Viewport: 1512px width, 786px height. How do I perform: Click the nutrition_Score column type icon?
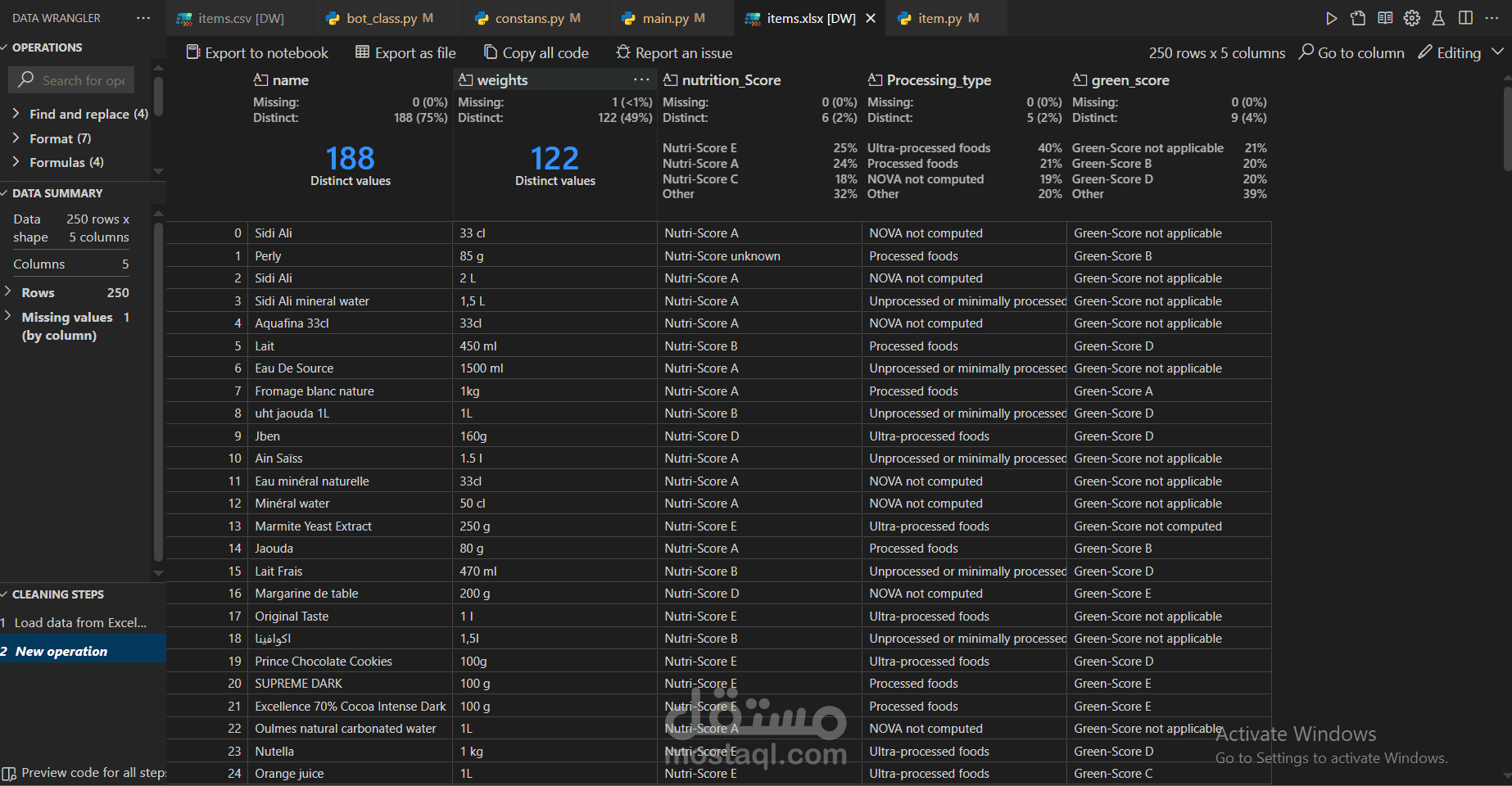click(671, 79)
